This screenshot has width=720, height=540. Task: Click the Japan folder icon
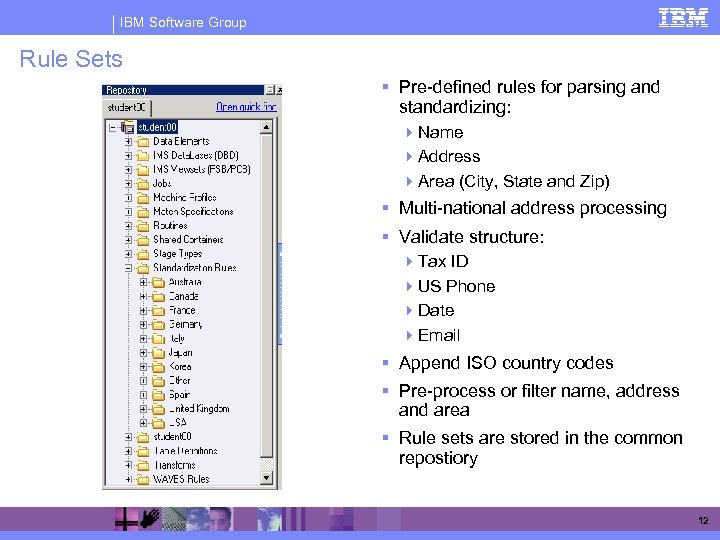[158, 353]
